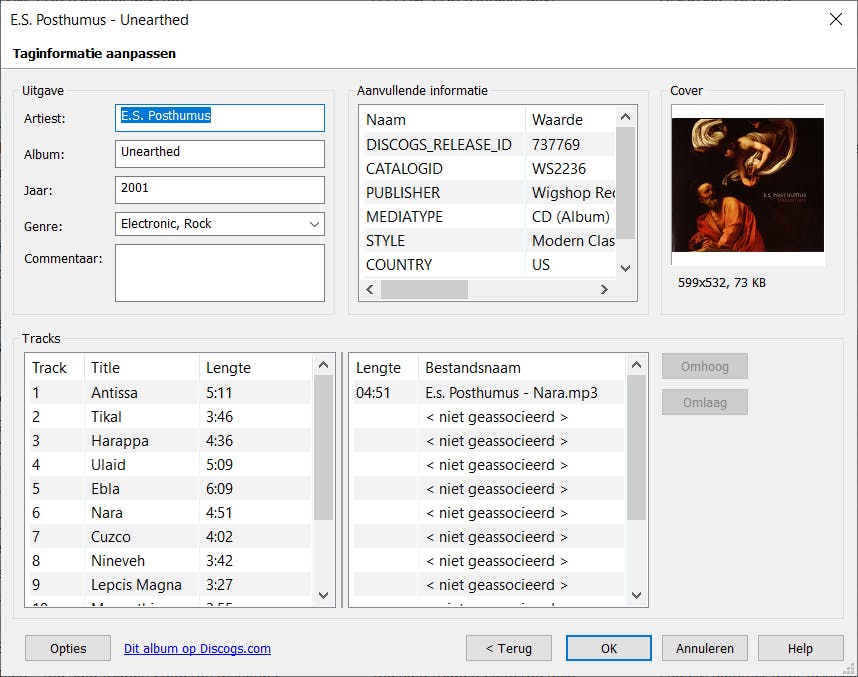Click horizontal scrollbar thumb of additional info
The width and height of the screenshot is (858, 677).
[x=424, y=290]
